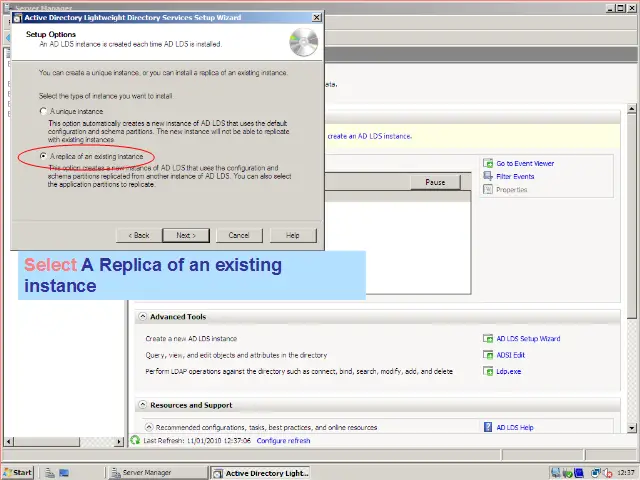Screen dimensions: 640x480
Task: Open the Start menu
Action: tap(18, 472)
